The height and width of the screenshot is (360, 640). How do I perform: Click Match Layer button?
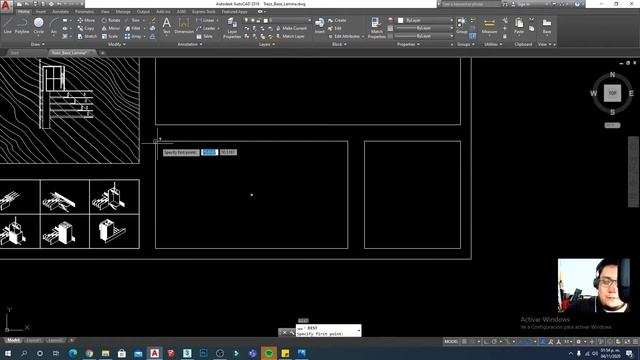[290, 36]
